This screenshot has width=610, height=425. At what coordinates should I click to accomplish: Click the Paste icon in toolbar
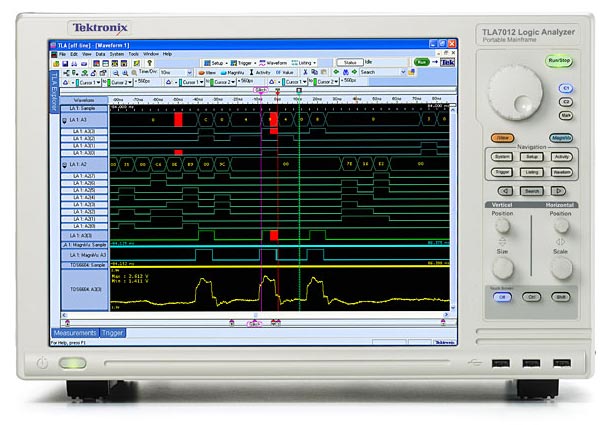click(x=323, y=72)
